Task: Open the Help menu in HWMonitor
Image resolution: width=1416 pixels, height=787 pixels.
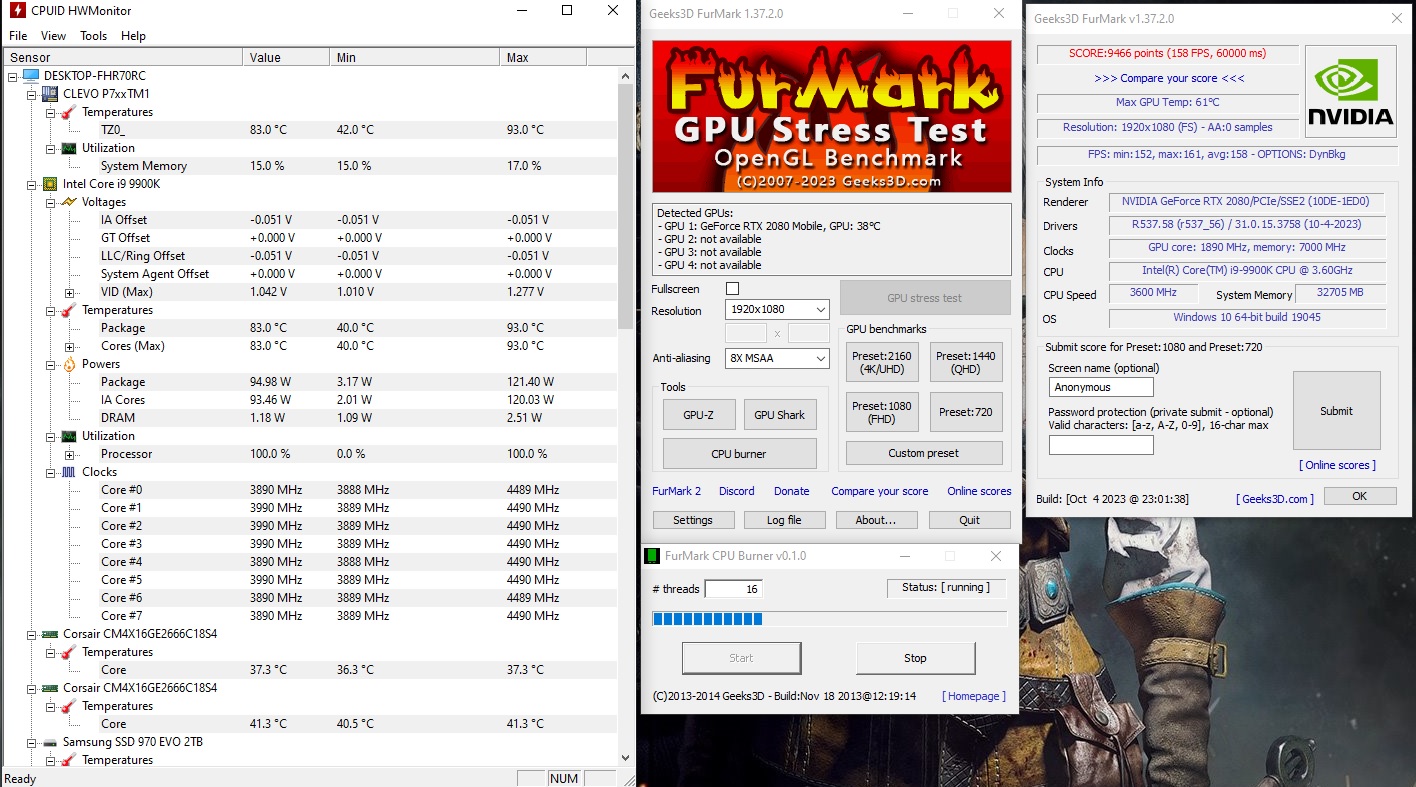Action: [x=133, y=36]
